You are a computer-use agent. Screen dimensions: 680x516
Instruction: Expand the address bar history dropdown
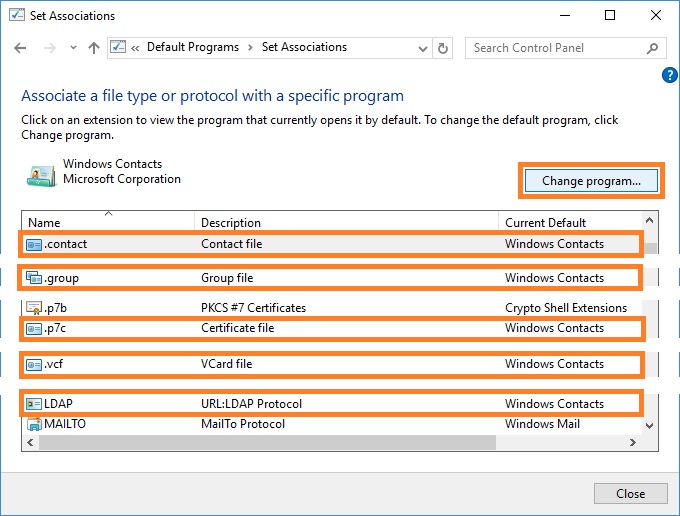422,49
